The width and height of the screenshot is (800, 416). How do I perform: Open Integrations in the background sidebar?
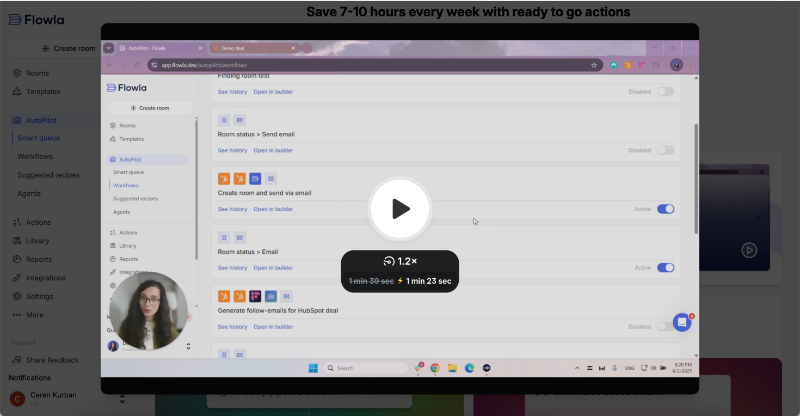39,278
